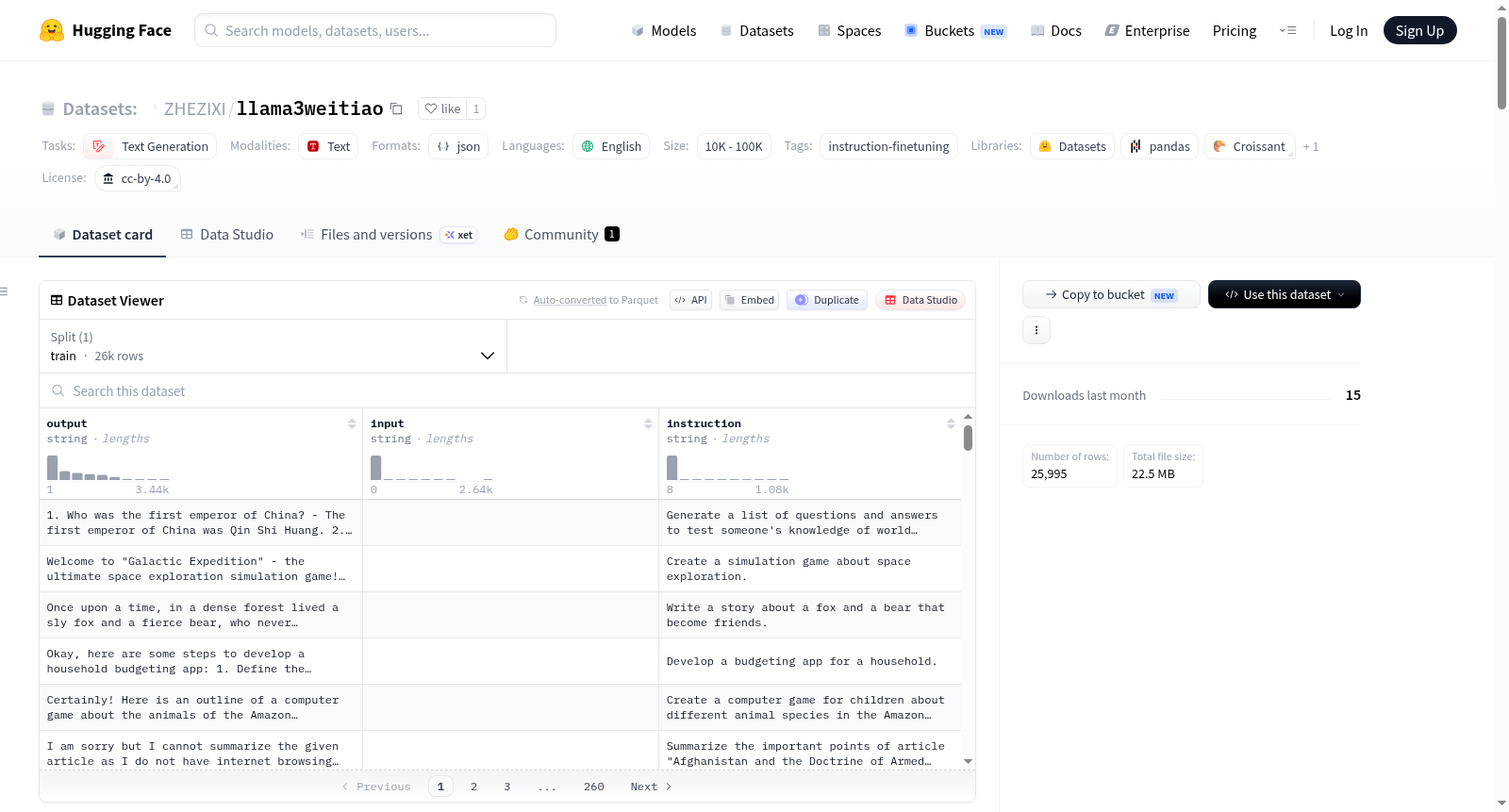This screenshot has width=1509, height=812.
Task: Click the Text Generation task tag
Action: tap(150, 146)
